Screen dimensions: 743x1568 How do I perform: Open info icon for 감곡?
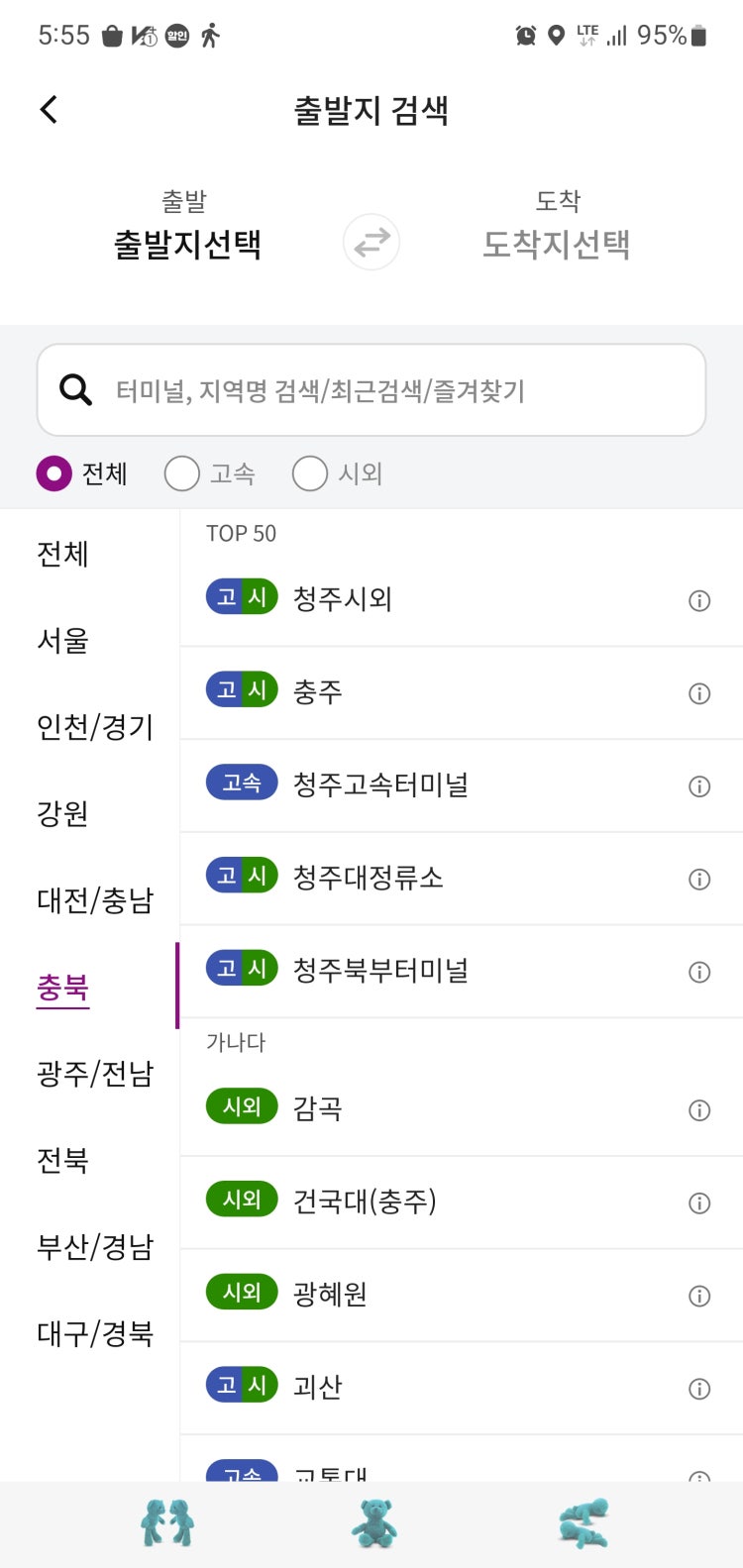click(x=699, y=1110)
